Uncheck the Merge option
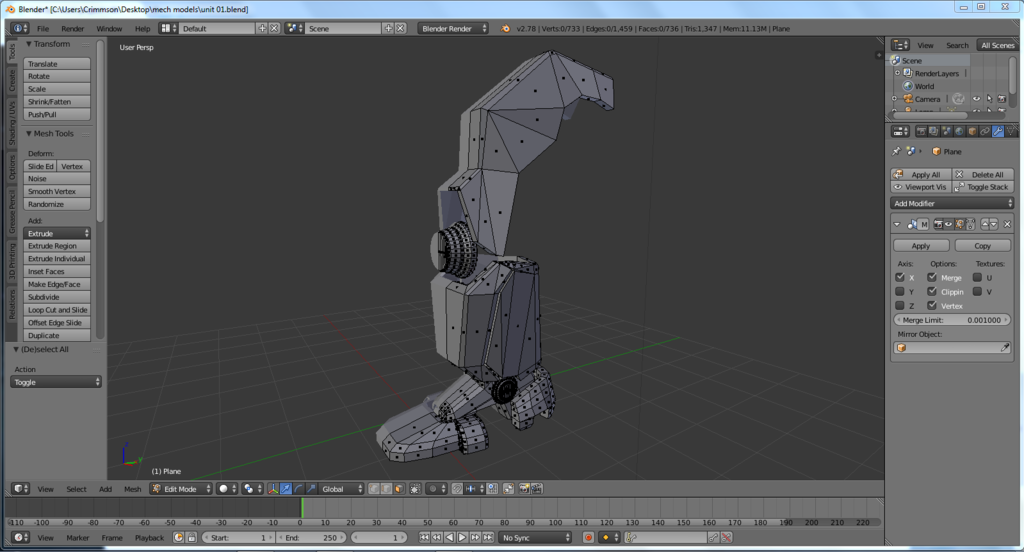The image size is (1024, 552). 932,278
